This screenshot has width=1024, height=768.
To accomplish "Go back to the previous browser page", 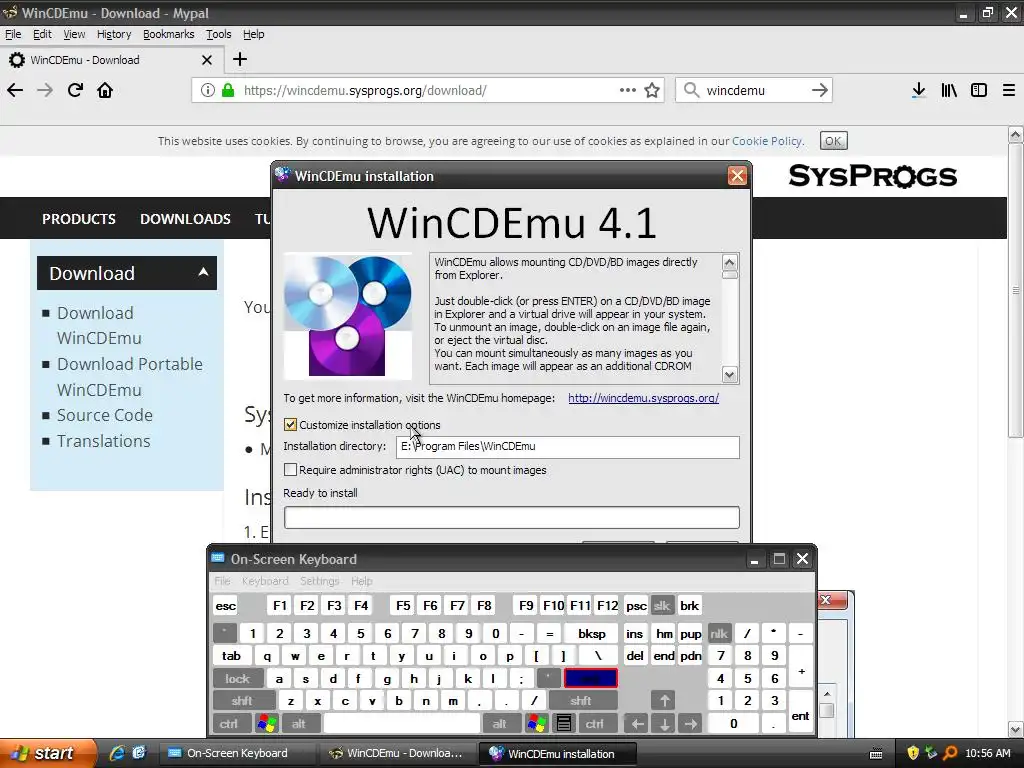I will 15,90.
